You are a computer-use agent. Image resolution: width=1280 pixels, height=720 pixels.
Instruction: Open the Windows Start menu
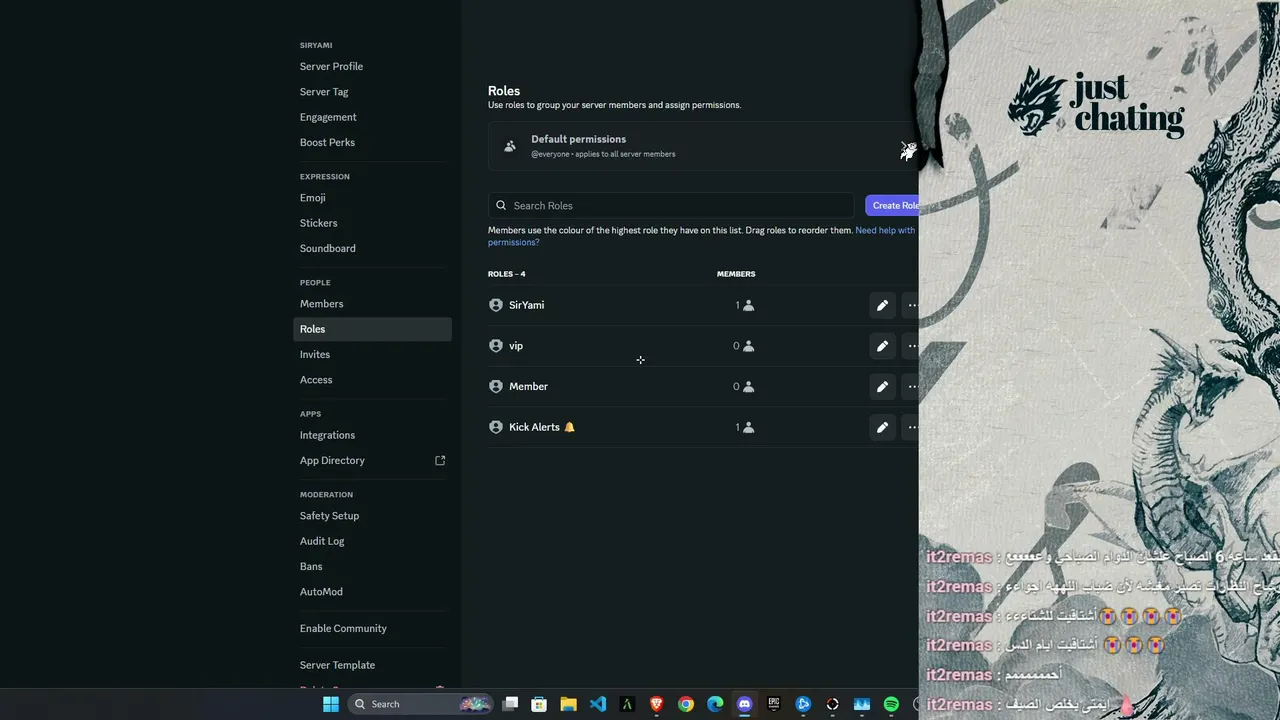(331, 704)
